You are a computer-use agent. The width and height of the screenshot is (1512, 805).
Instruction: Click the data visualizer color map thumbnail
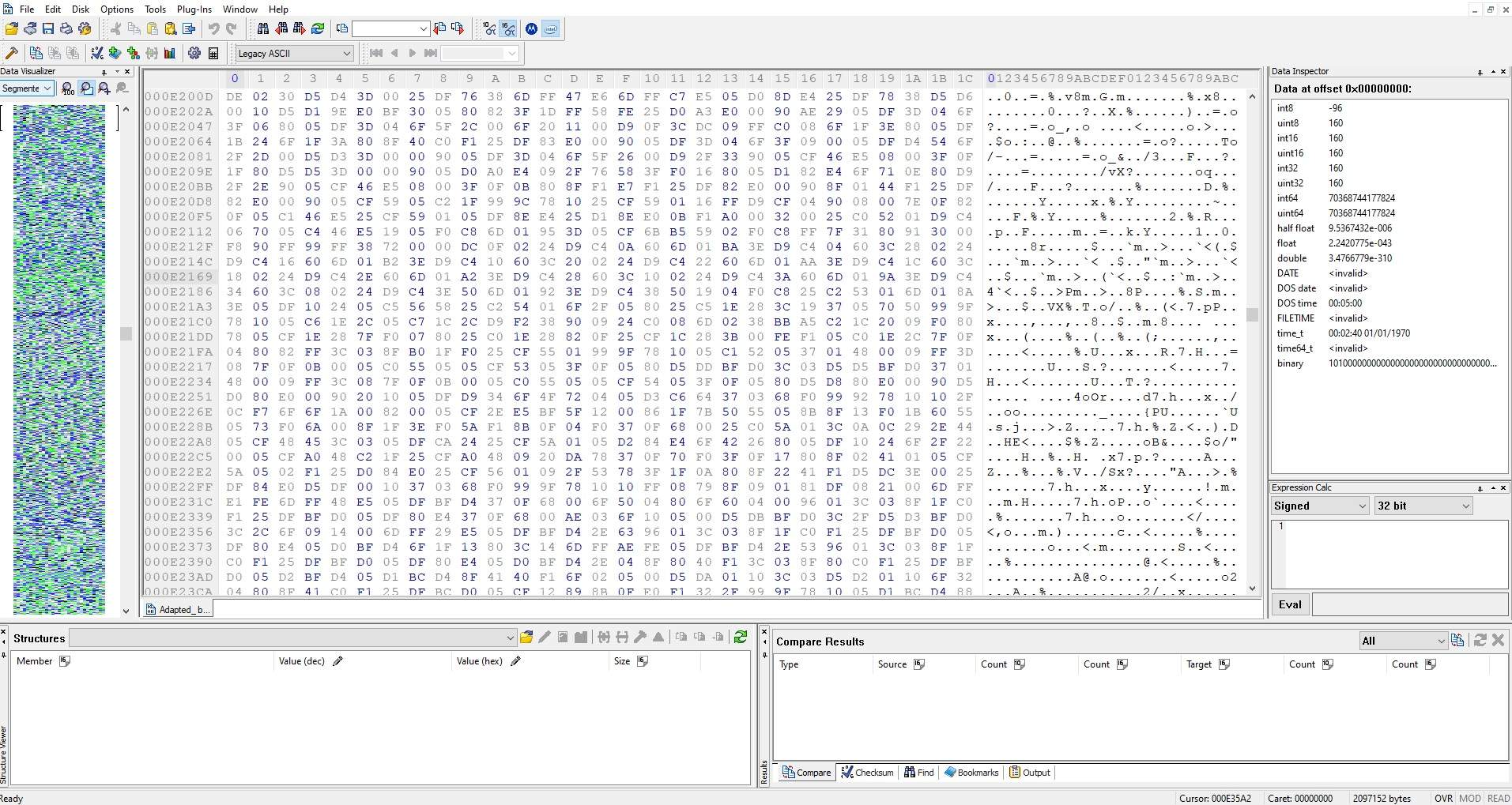pos(59,359)
